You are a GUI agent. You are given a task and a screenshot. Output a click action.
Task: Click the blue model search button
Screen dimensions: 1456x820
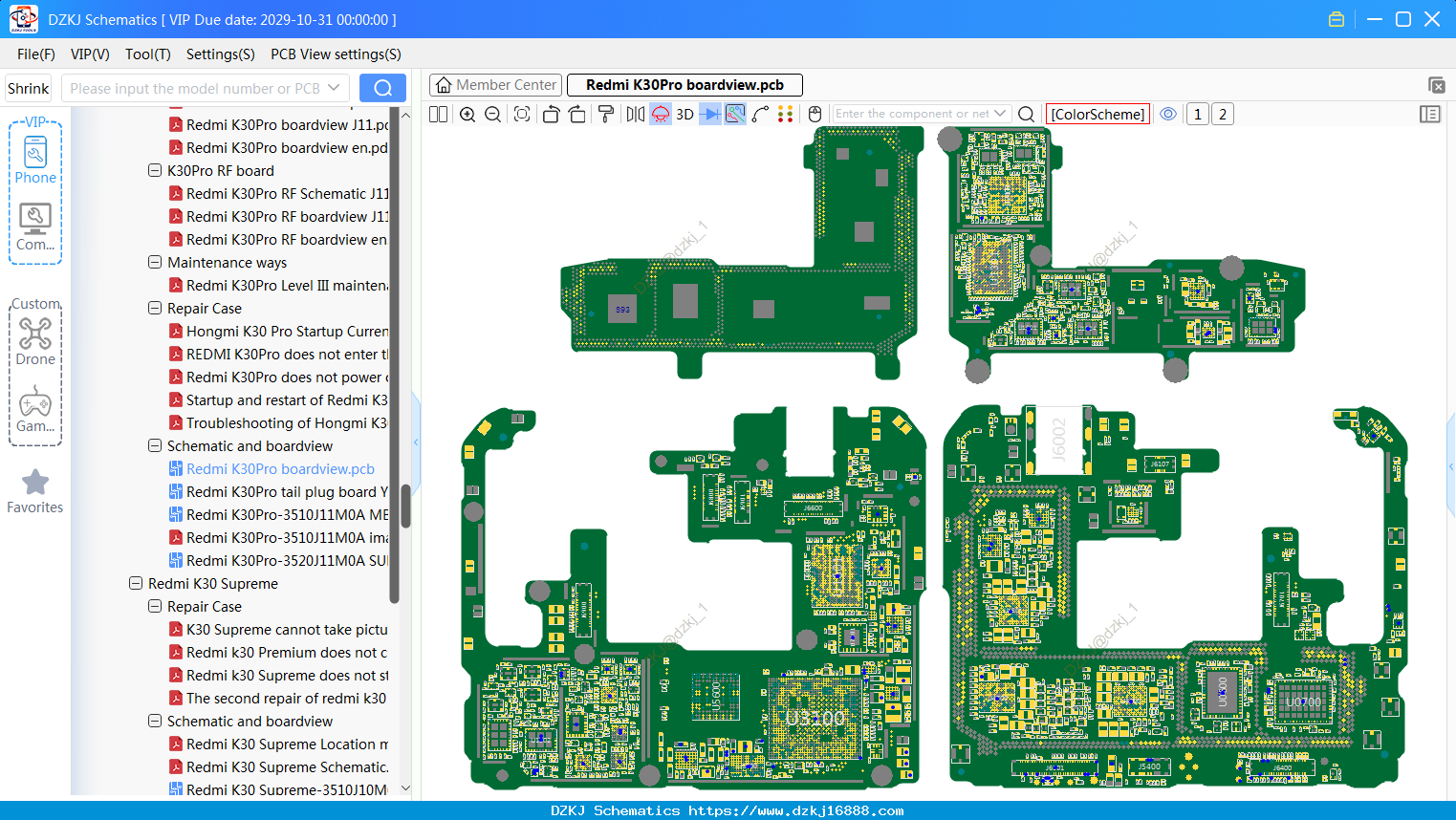coord(382,88)
